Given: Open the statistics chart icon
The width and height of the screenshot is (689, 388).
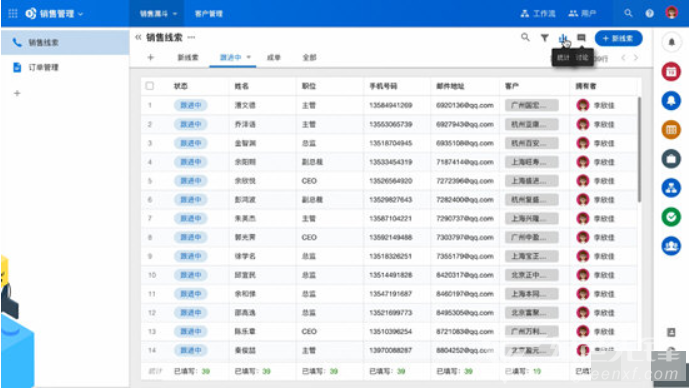Looking at the screenshot, I should tap(563, 38).
